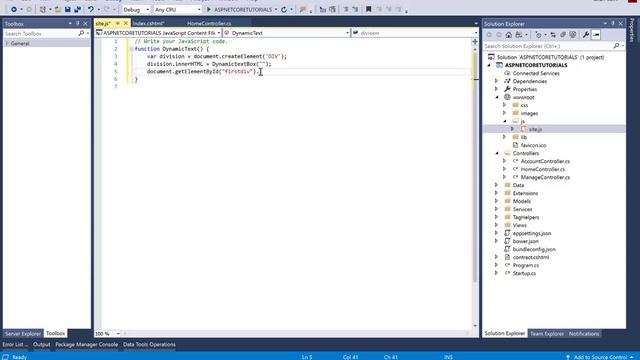Click Sync with Active Document icon
This screenshot has width=640, height=360.
(x=553, y=35)
